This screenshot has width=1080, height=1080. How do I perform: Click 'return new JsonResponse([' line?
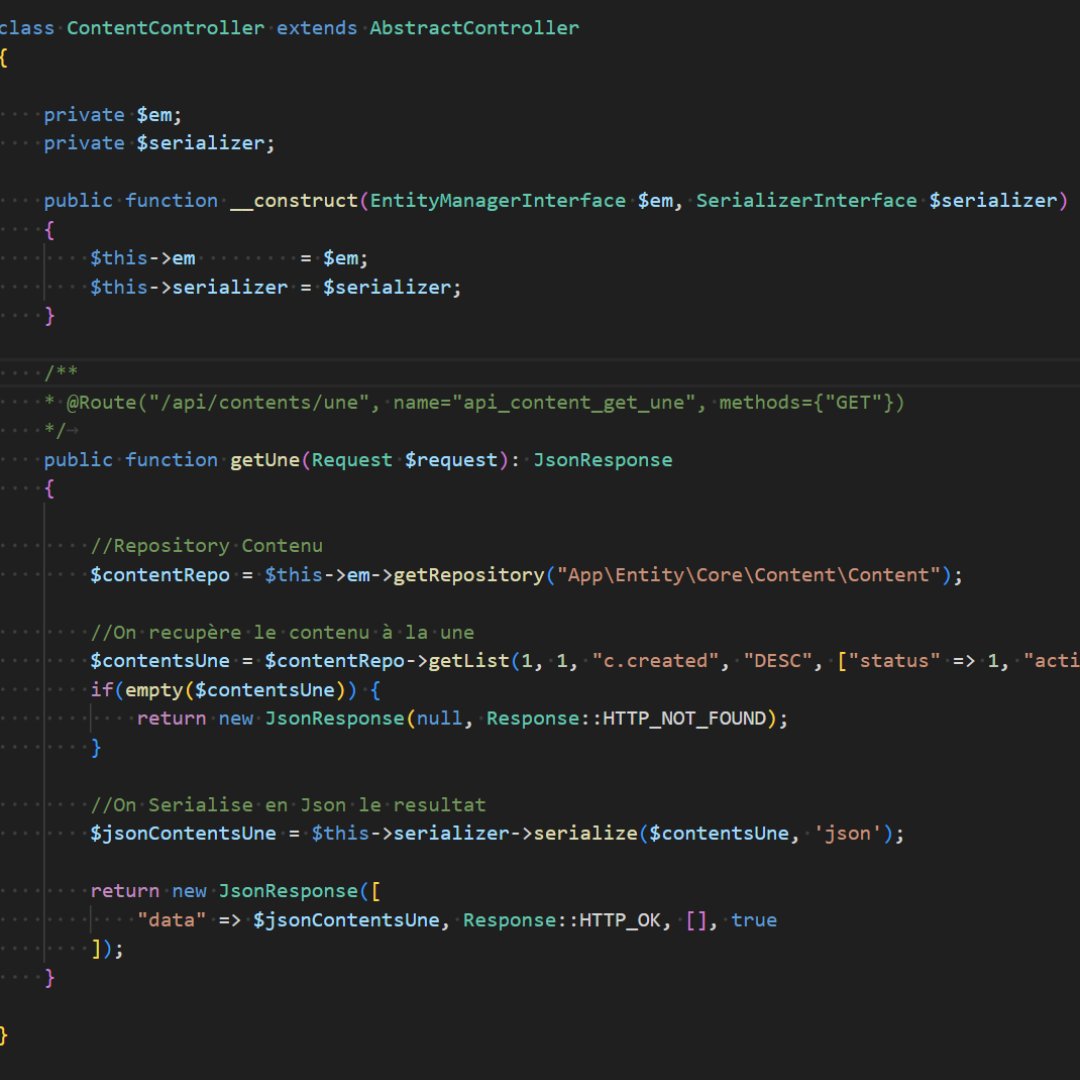click(235, 891)
